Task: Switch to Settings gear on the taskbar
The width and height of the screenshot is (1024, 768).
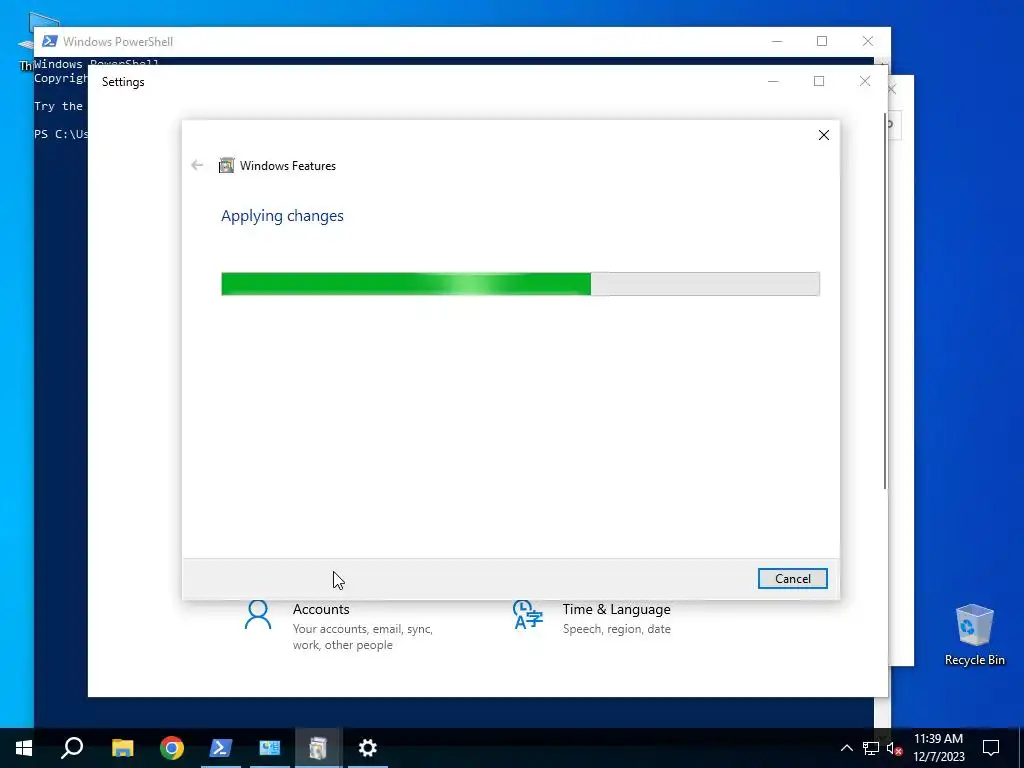Action: click(368, 748)
